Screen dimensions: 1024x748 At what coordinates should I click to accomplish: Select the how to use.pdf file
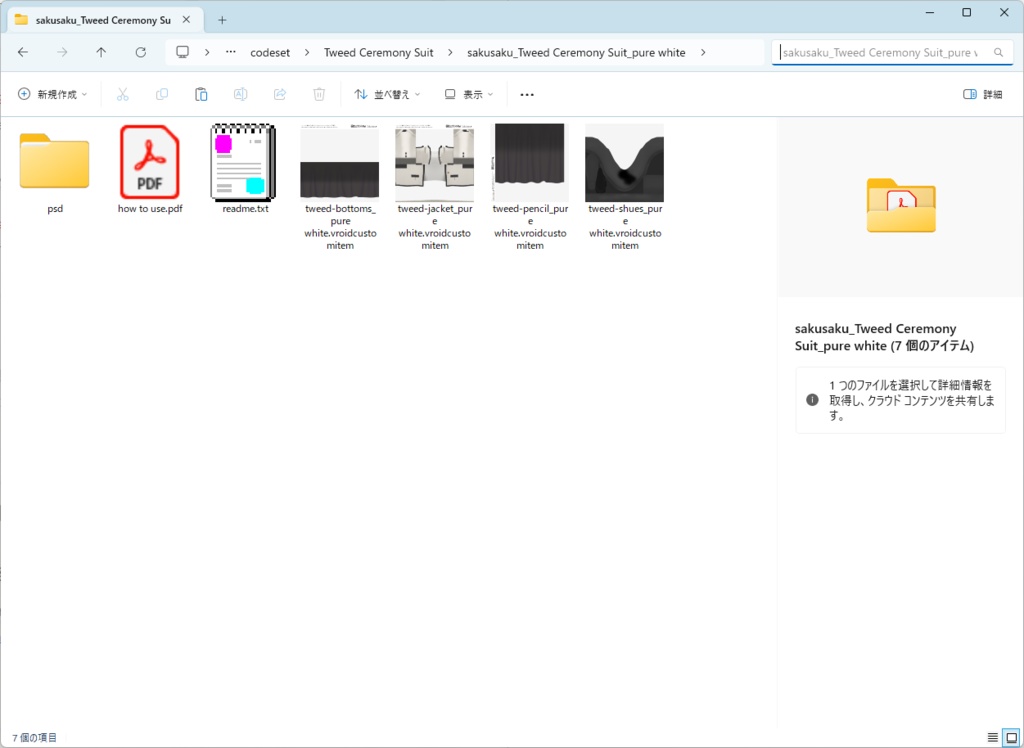[x=150, y=161]
